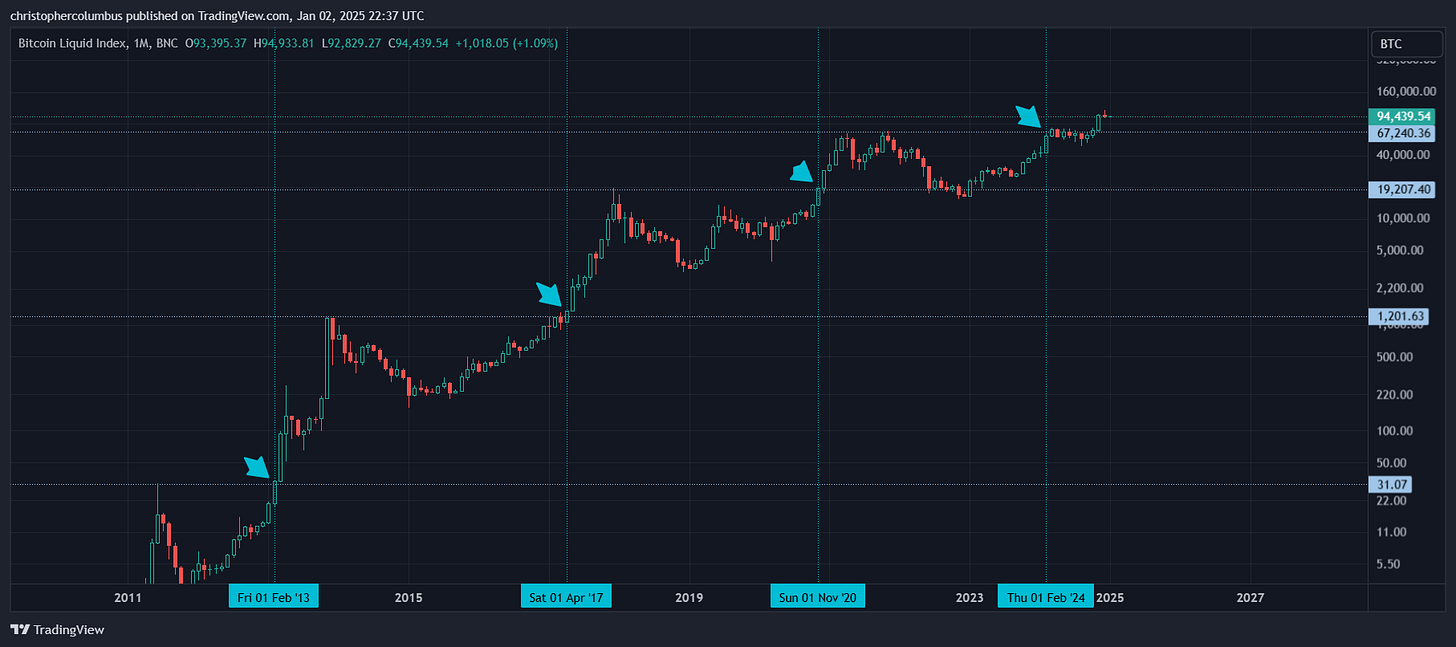The height and width of the screenshot is (647, 1456).
Task: Click the TradingView logo icon
Action: (x=20, y=629)
